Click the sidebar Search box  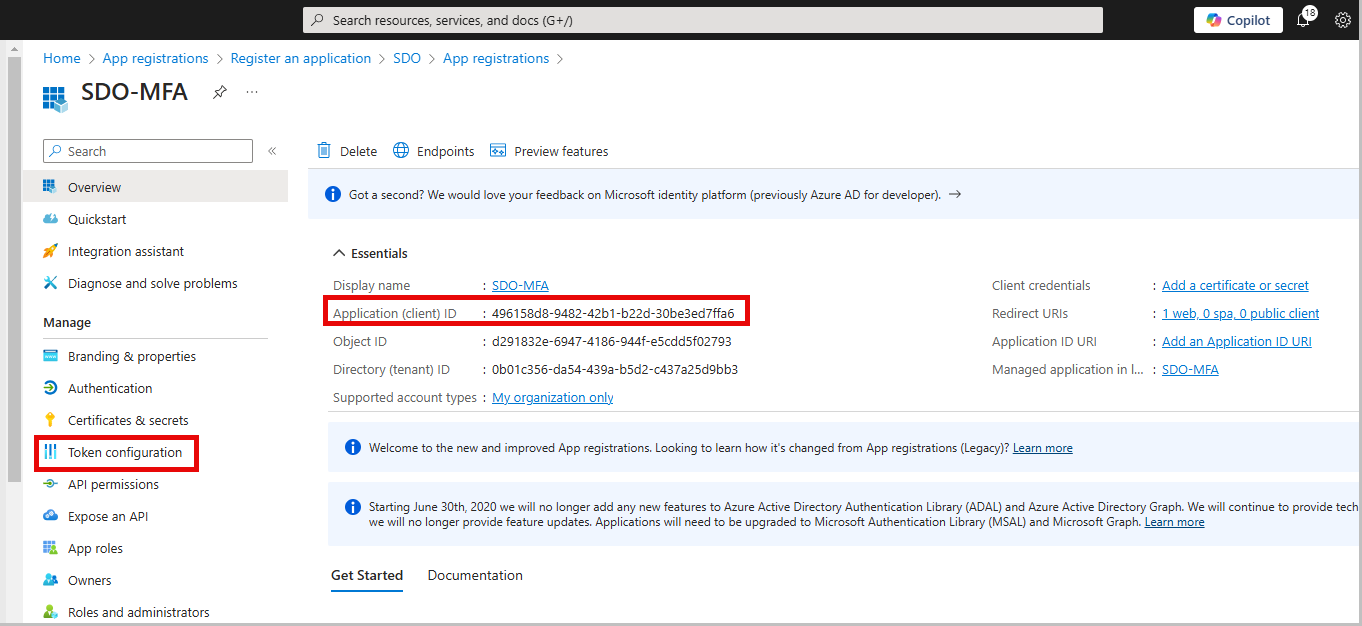(148, 151)
